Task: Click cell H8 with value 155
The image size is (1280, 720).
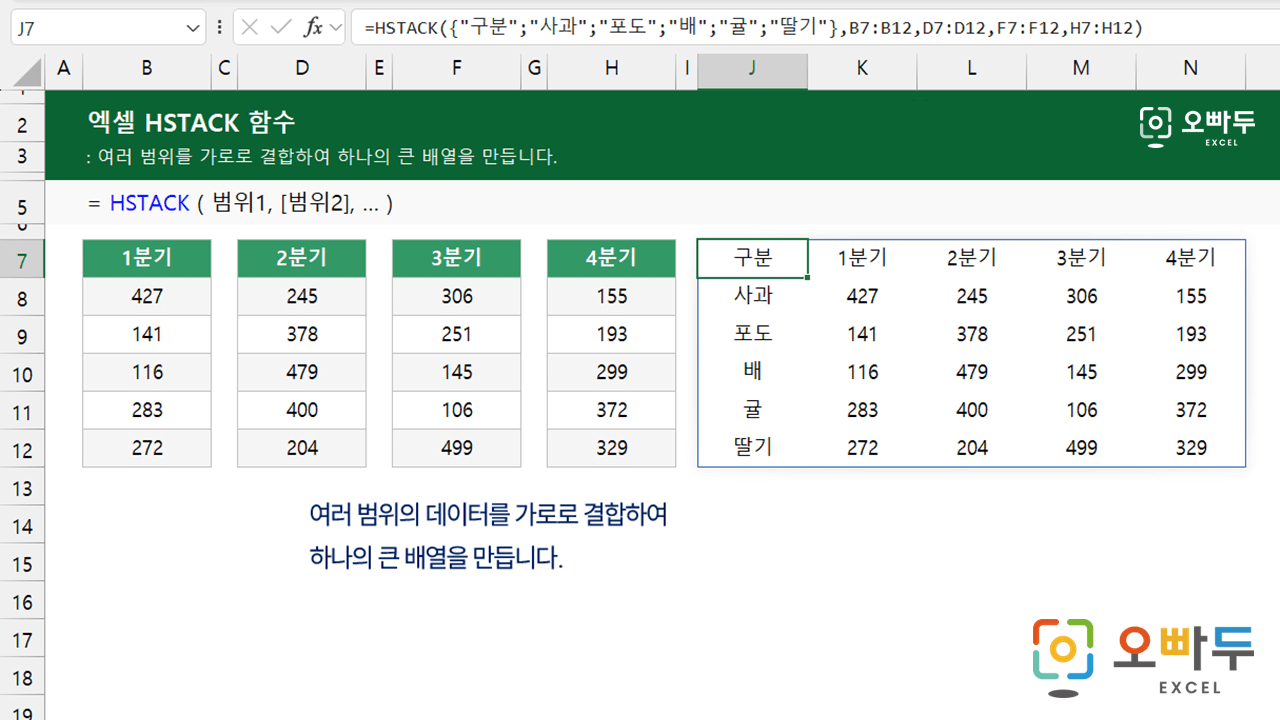Action: pyautogui.click(x=612, y=296)
